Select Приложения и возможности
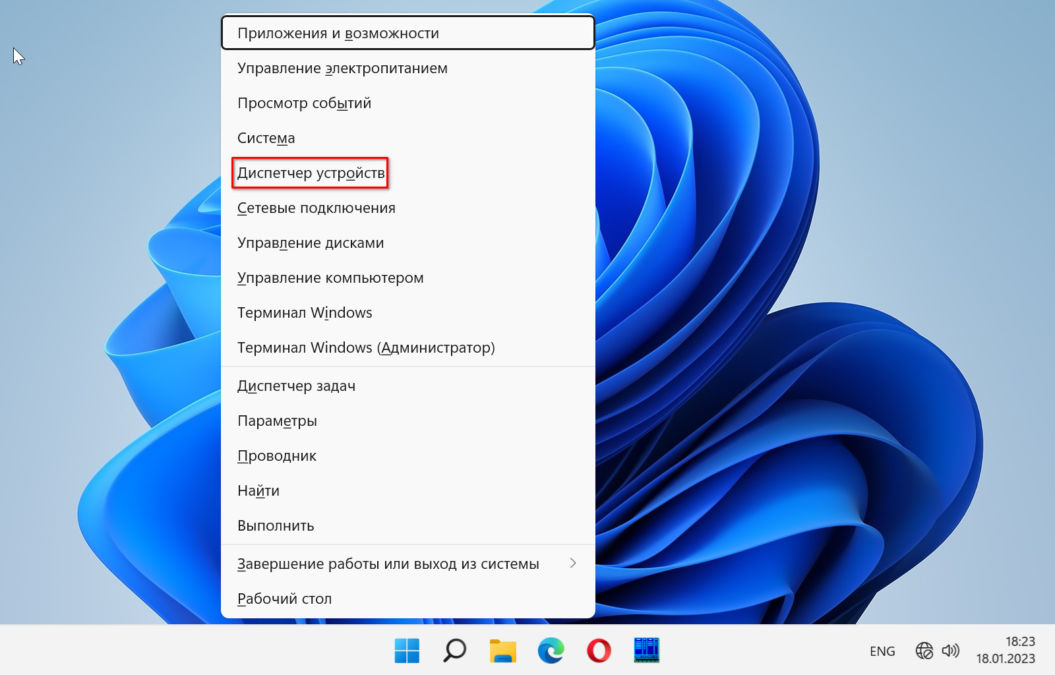The width and height of the screenshot is (1055, 675). pyautogui.click(x=408, y=33)
